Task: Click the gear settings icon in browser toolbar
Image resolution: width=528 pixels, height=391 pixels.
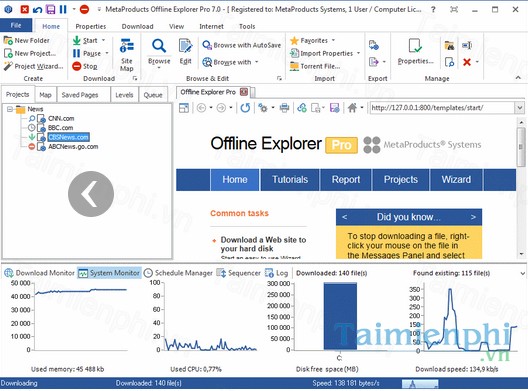Action: click(263, 108)
